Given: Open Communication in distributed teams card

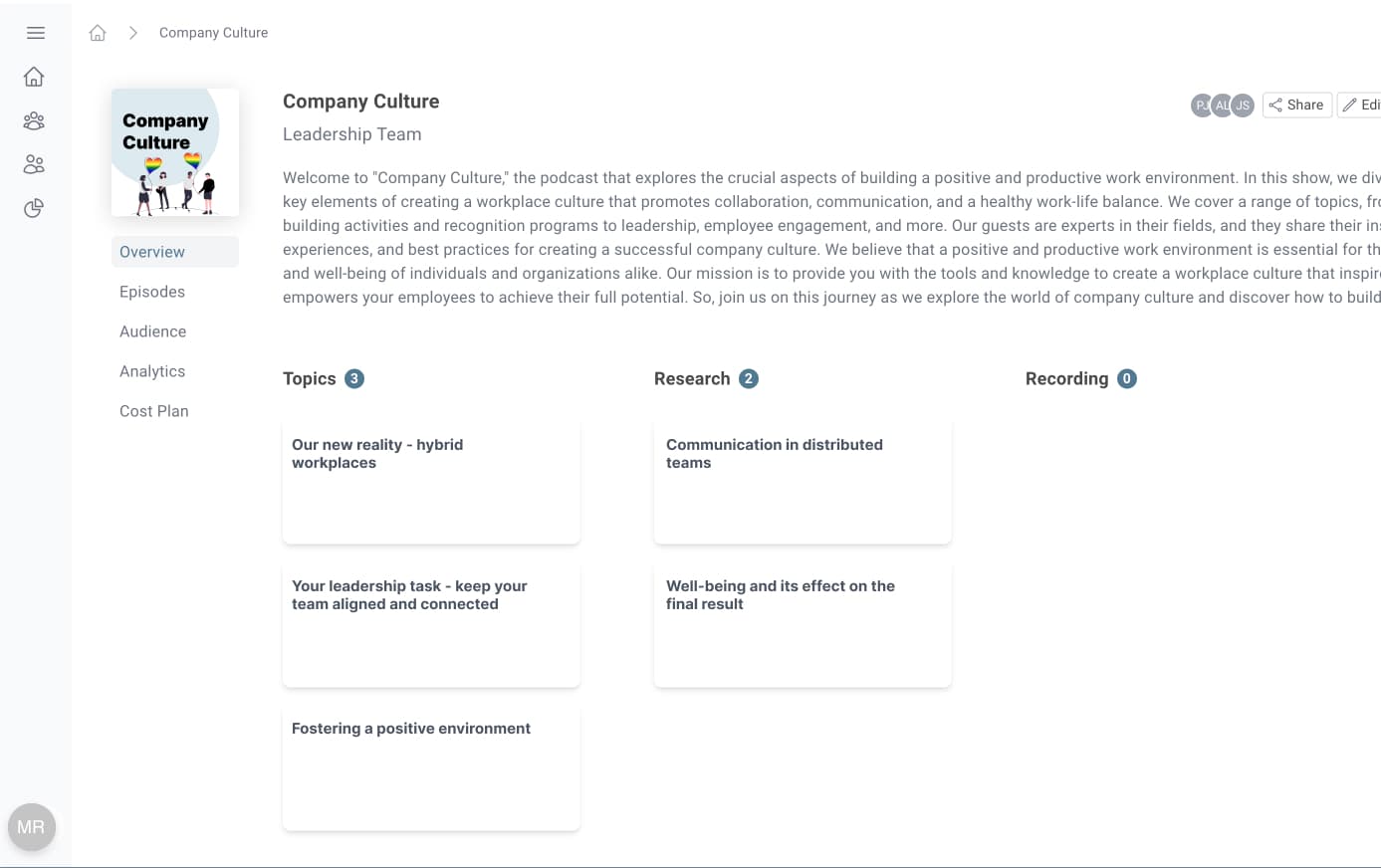Looking at the screenshot, I should (802, 482).
